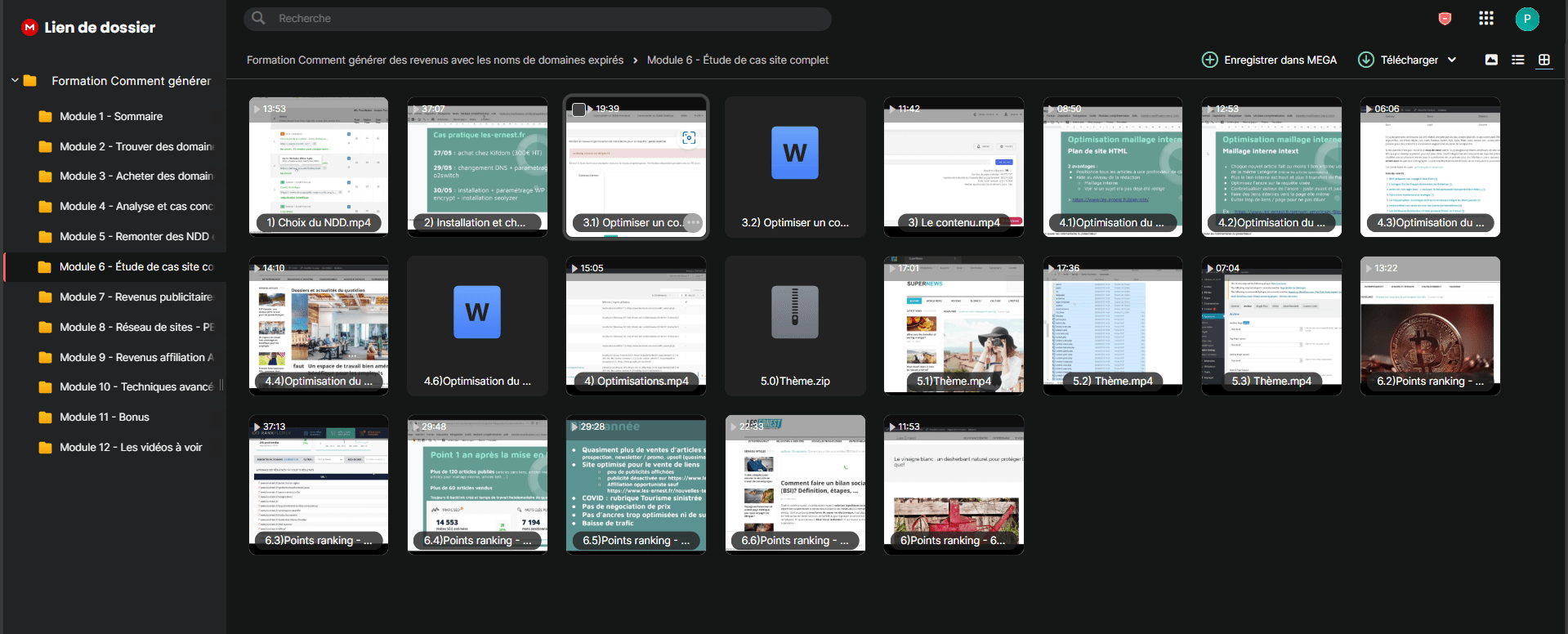Image resolution: width=1568 pixels, height=634 pixels.
Task: Tick the checkbox on 3.1) Optimiser un co. video
Action: [x=579, y=109]
